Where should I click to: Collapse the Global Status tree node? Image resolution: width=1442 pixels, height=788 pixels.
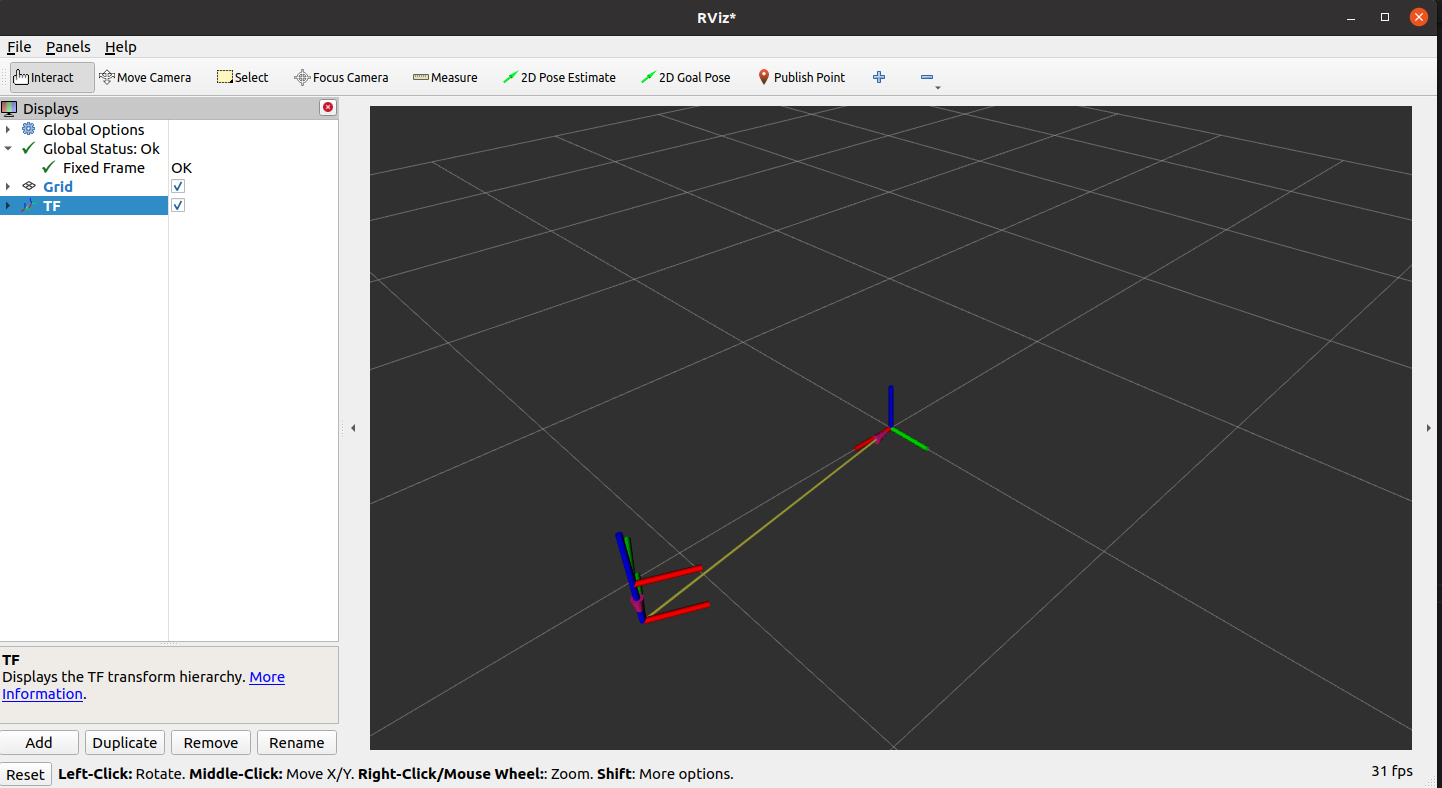[x=8, y=148]
